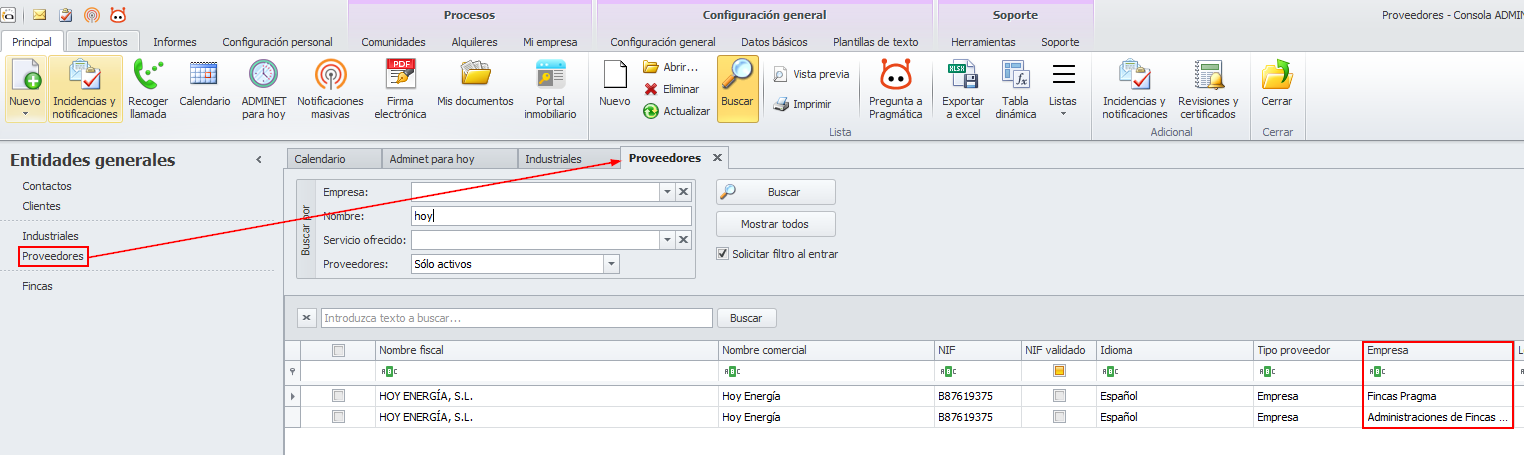Open the Comunidades ribbon tab
This screenshot has height=455, width=1524.
point(393,42)
